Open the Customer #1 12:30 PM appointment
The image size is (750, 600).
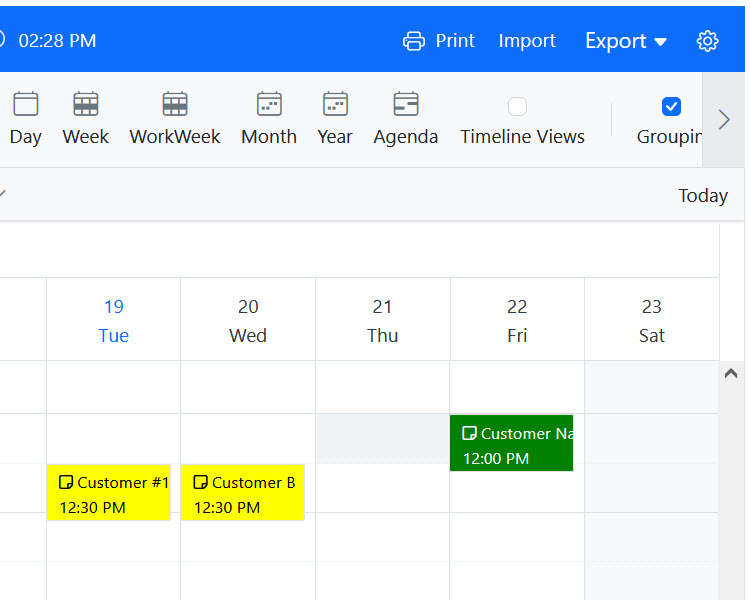(109, 492)
